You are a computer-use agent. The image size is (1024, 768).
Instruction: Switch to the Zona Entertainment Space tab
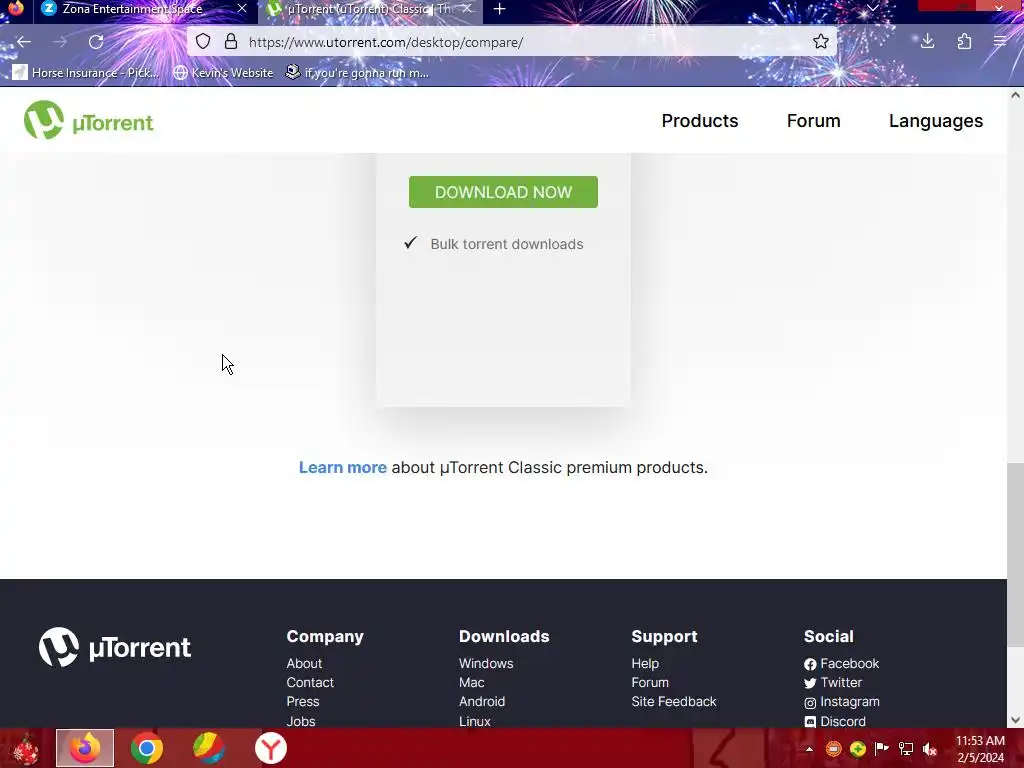click(131, 9)
